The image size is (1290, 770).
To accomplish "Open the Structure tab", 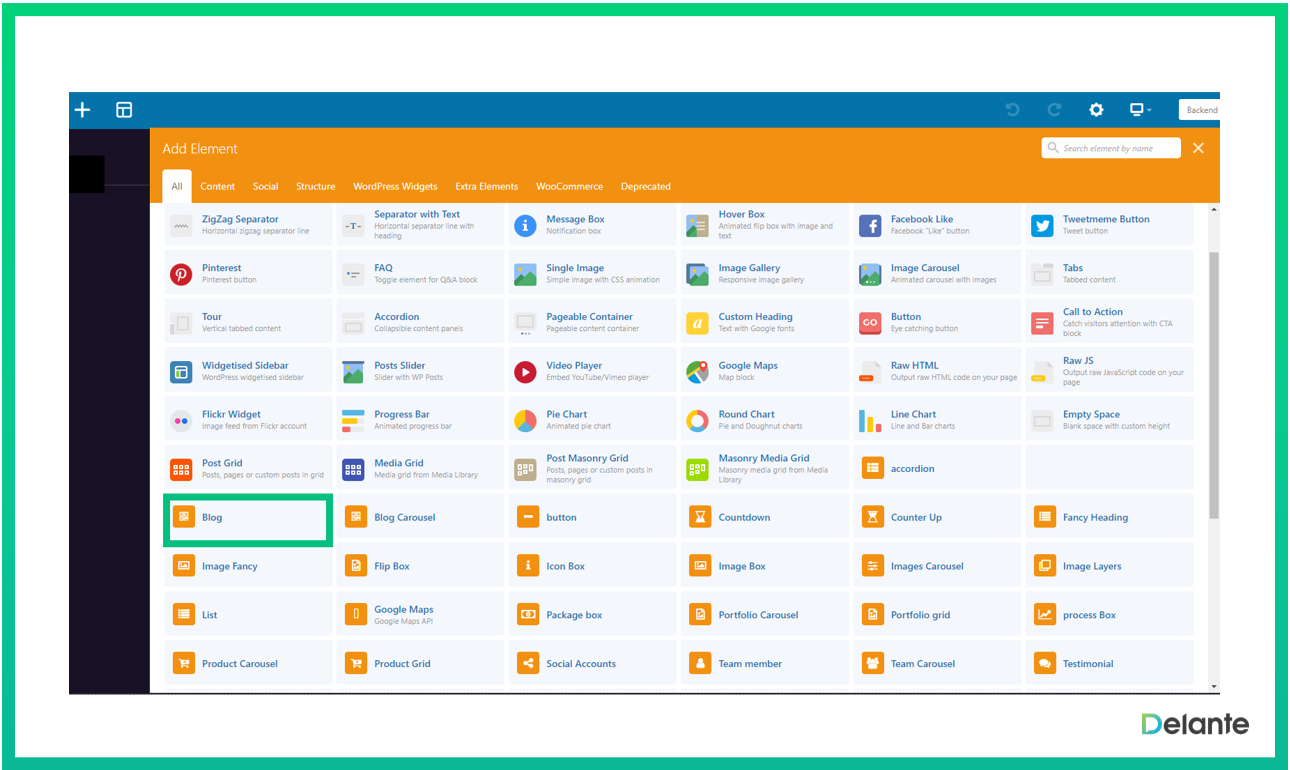I will [315, 186].
